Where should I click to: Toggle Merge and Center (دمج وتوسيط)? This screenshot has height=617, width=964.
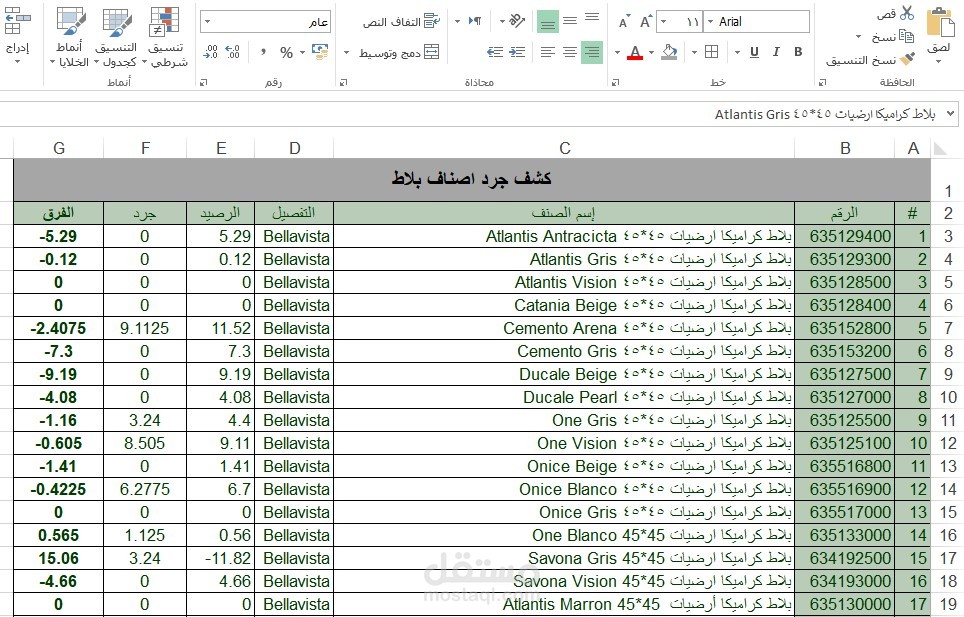[x=399, y=52]
